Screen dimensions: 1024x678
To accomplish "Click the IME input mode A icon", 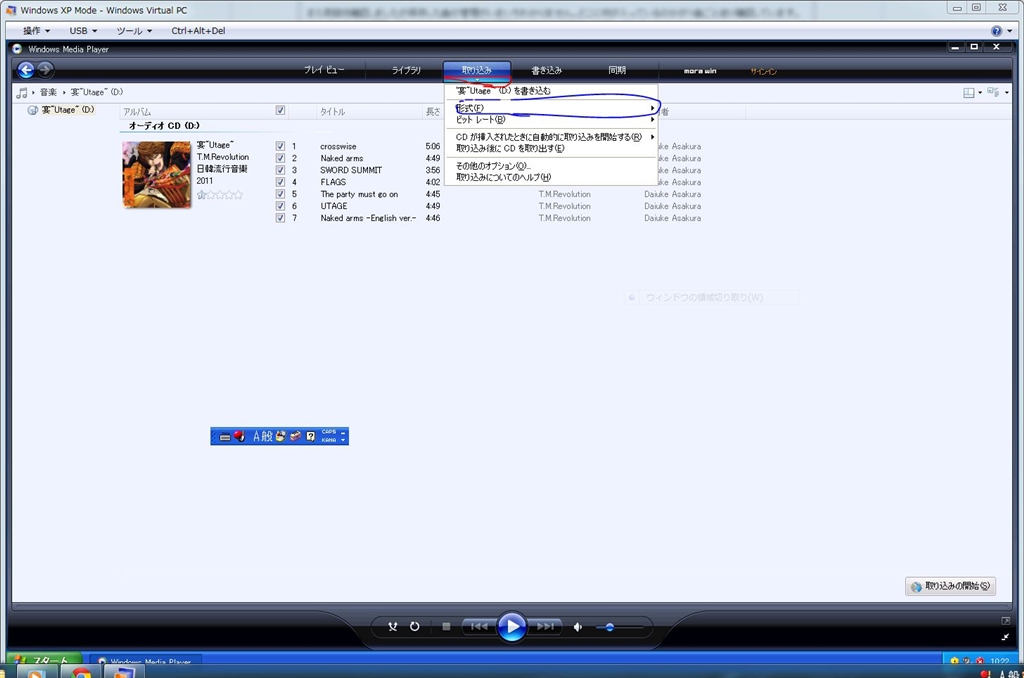I will (x=257, y=436).
